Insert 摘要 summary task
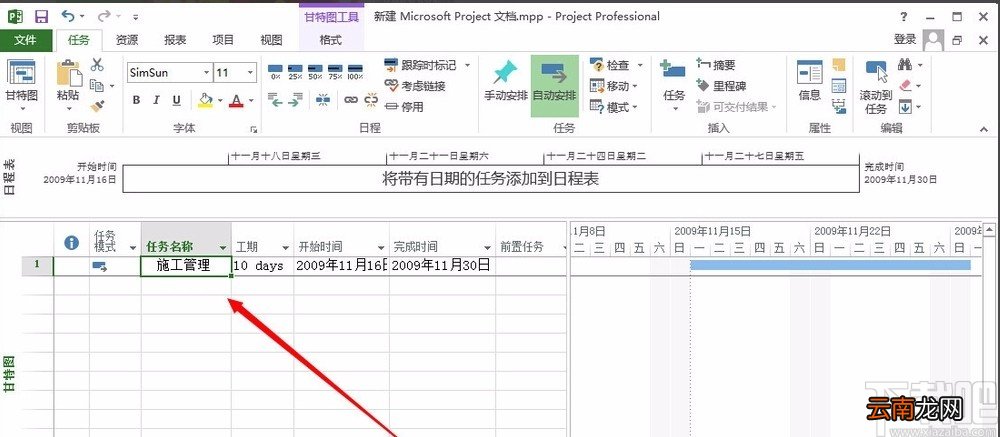1000x437 pixels. pyautogui.click(x=716, y=64)
